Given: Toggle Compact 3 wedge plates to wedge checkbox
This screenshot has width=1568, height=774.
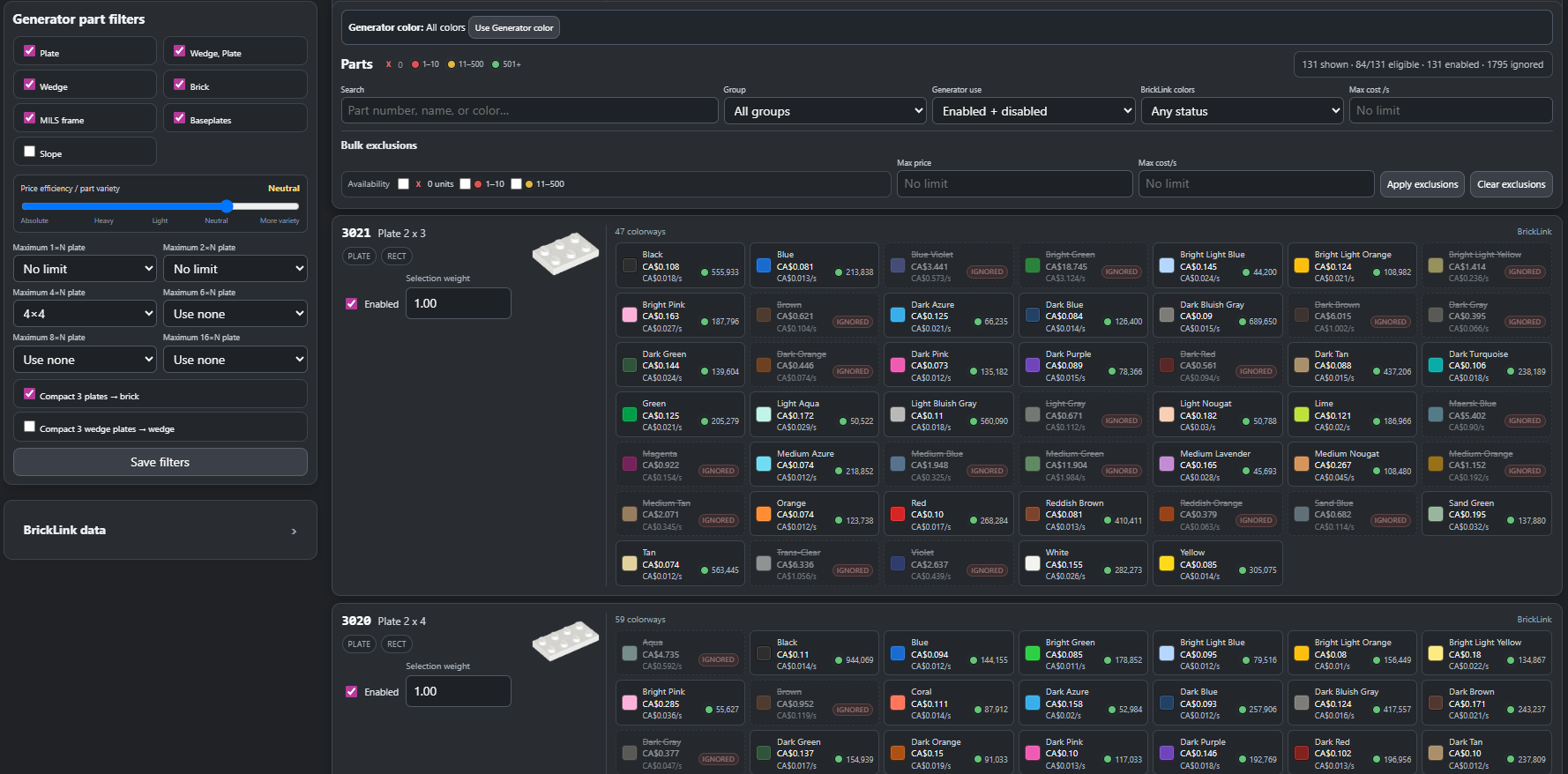Looking at the screenshot, I should pyautogui.click(x=29, y=427).
